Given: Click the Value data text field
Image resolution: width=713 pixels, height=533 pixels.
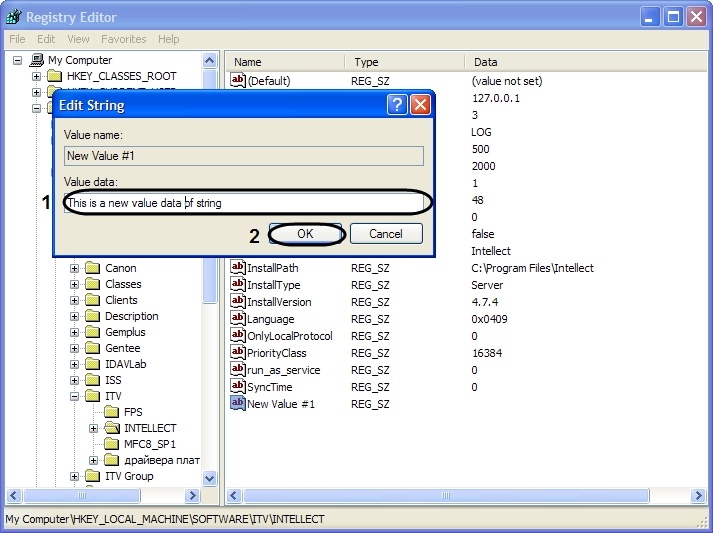Looking at the screenshot, I should tap(248, 203).
